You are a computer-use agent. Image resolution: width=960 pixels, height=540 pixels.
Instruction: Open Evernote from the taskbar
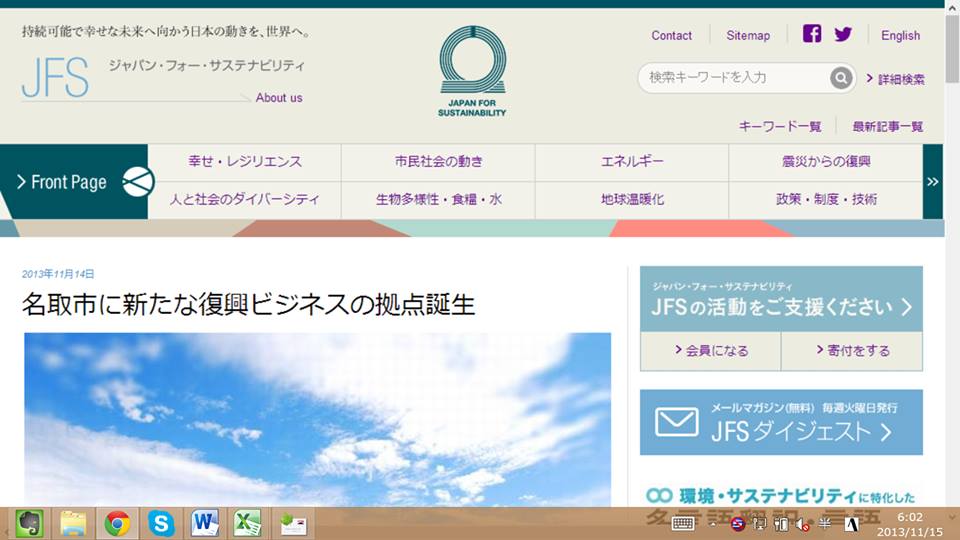point(28,524)
